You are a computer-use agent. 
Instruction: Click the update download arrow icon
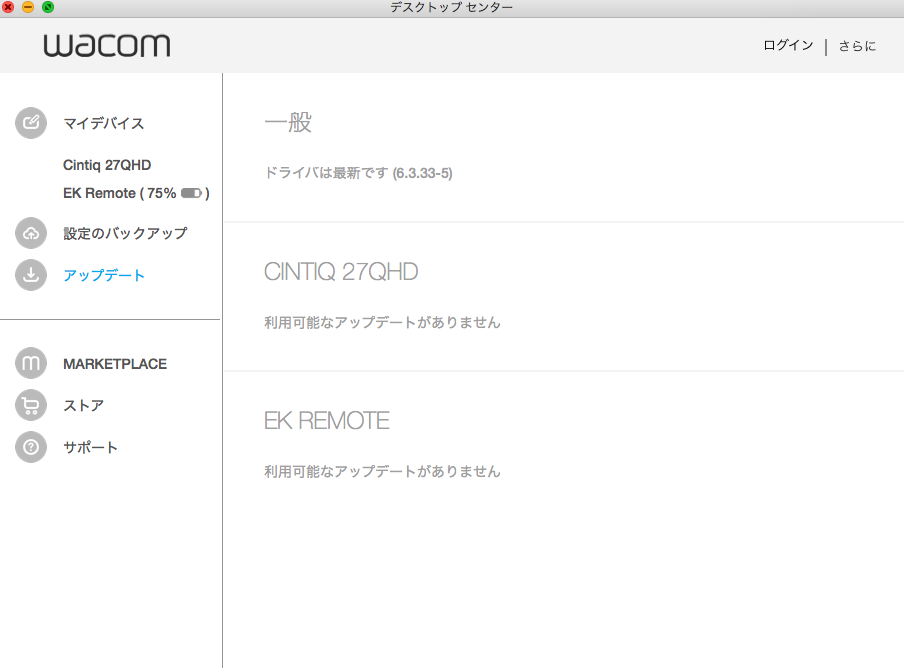(x=31, y=275)
